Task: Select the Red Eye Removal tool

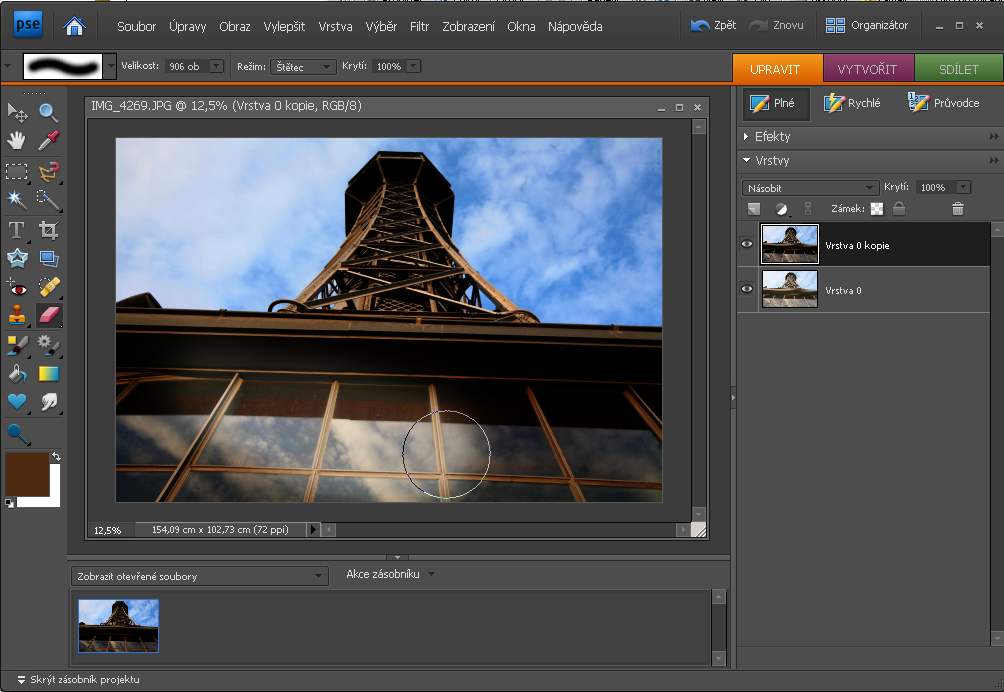Action: coord(17,287)
